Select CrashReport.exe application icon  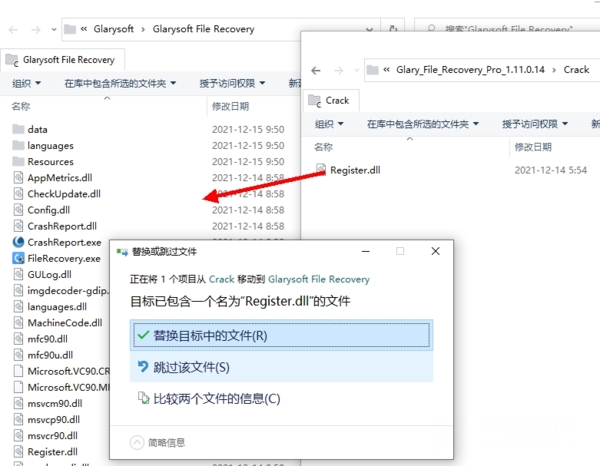[x=18, y=242]
